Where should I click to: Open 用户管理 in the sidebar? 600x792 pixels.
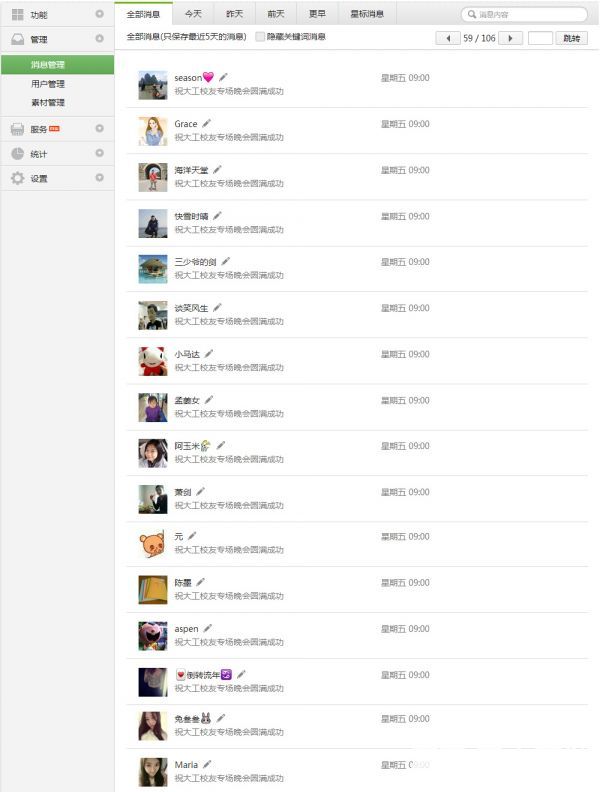point(48,84)
